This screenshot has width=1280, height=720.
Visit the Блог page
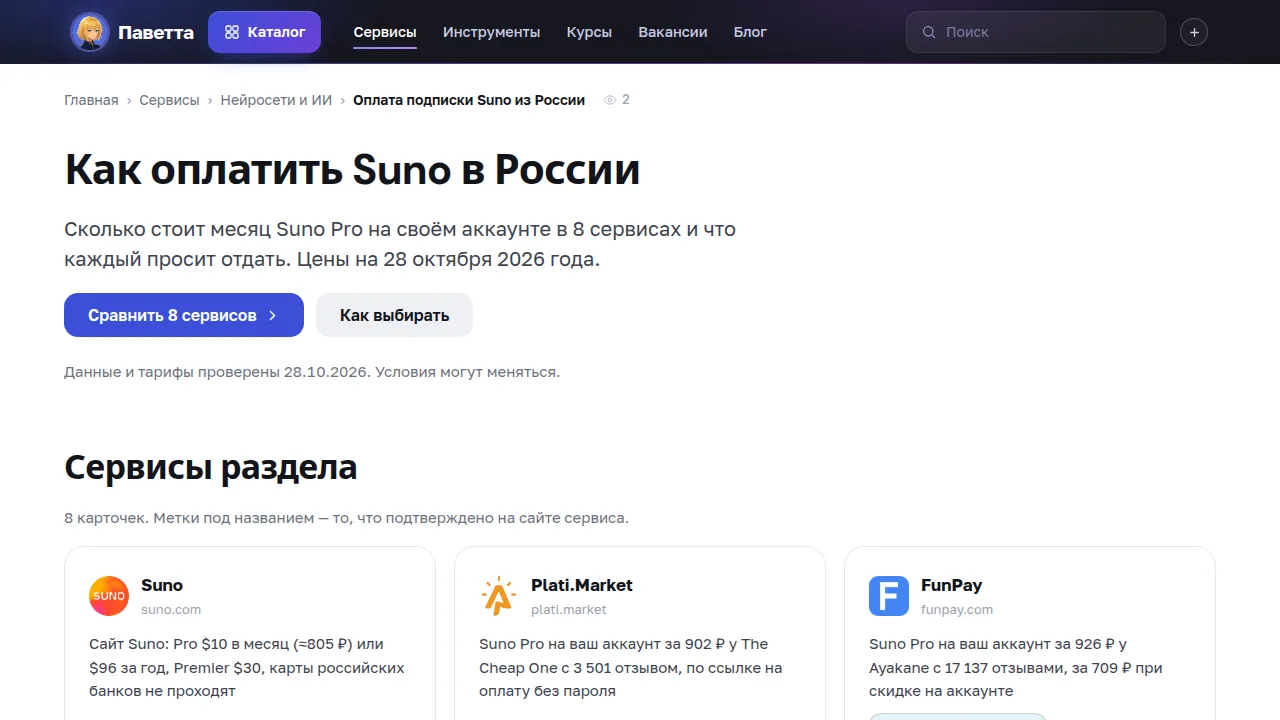750,32
